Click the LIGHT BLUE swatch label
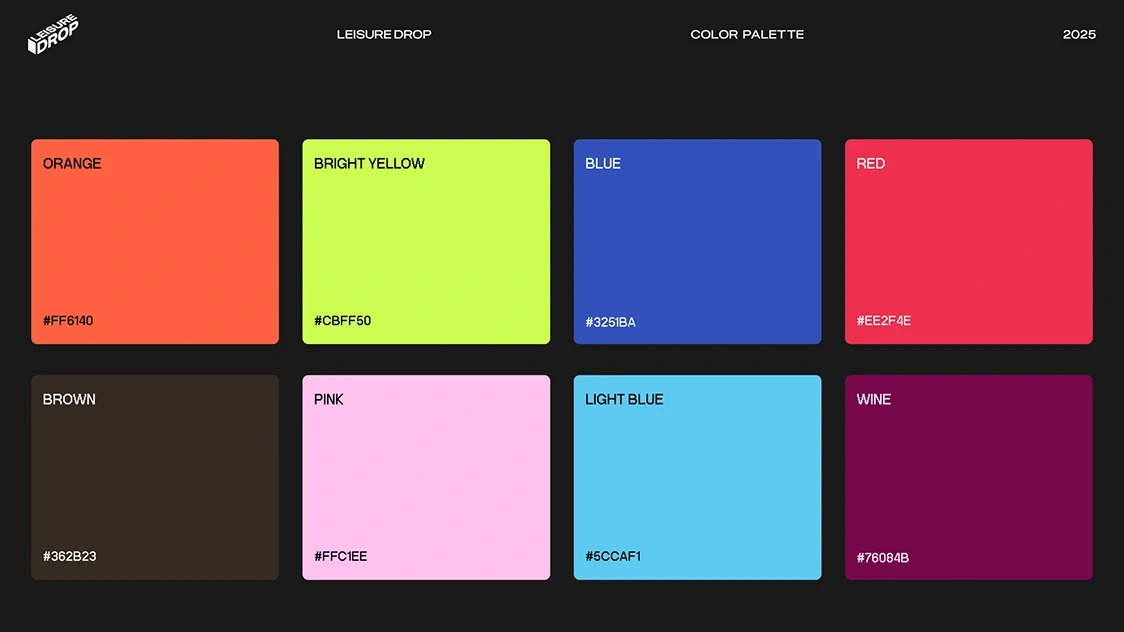 click(x=624, y=399)
